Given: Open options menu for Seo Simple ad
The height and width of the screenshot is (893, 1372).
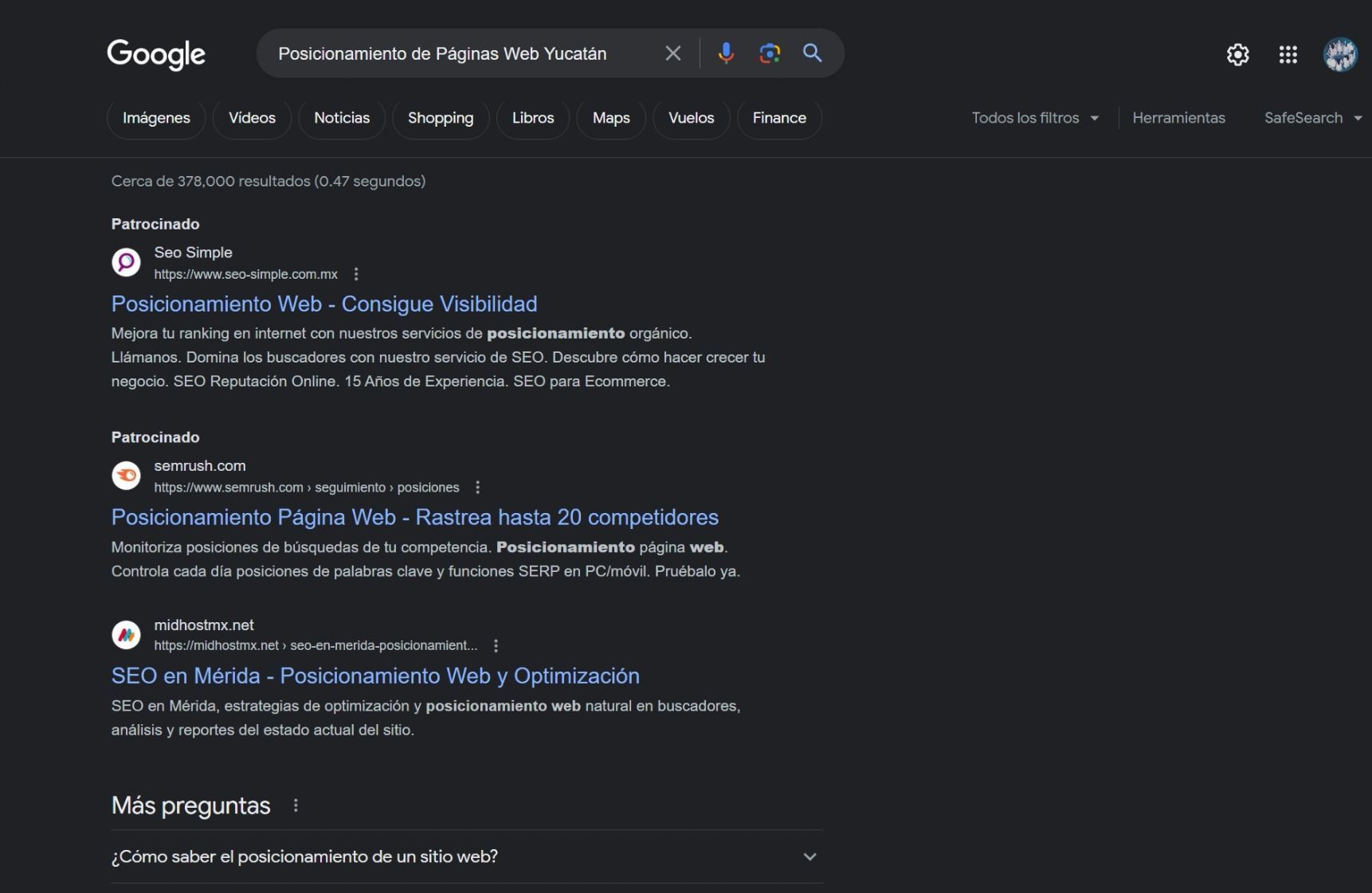Looking at the screenshot, I should coord(356,274).
